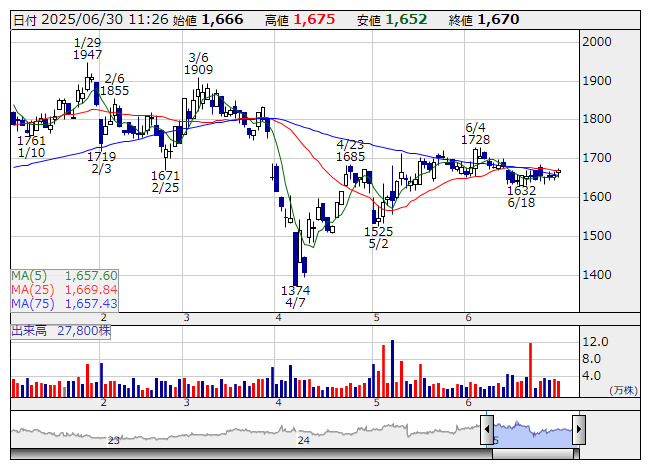653x470 pixels.
Task: Click the horizontal scrollbar thumb at bottom
Action: coord(535,454)
